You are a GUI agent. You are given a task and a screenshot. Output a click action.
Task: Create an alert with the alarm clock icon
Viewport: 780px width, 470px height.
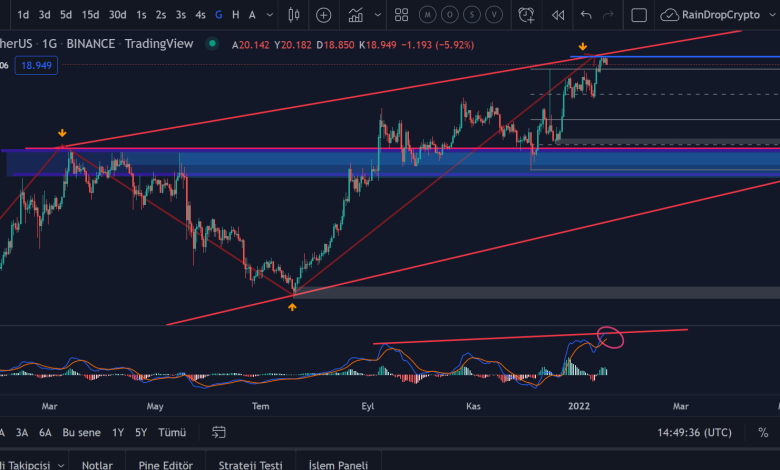pos(527,15)
